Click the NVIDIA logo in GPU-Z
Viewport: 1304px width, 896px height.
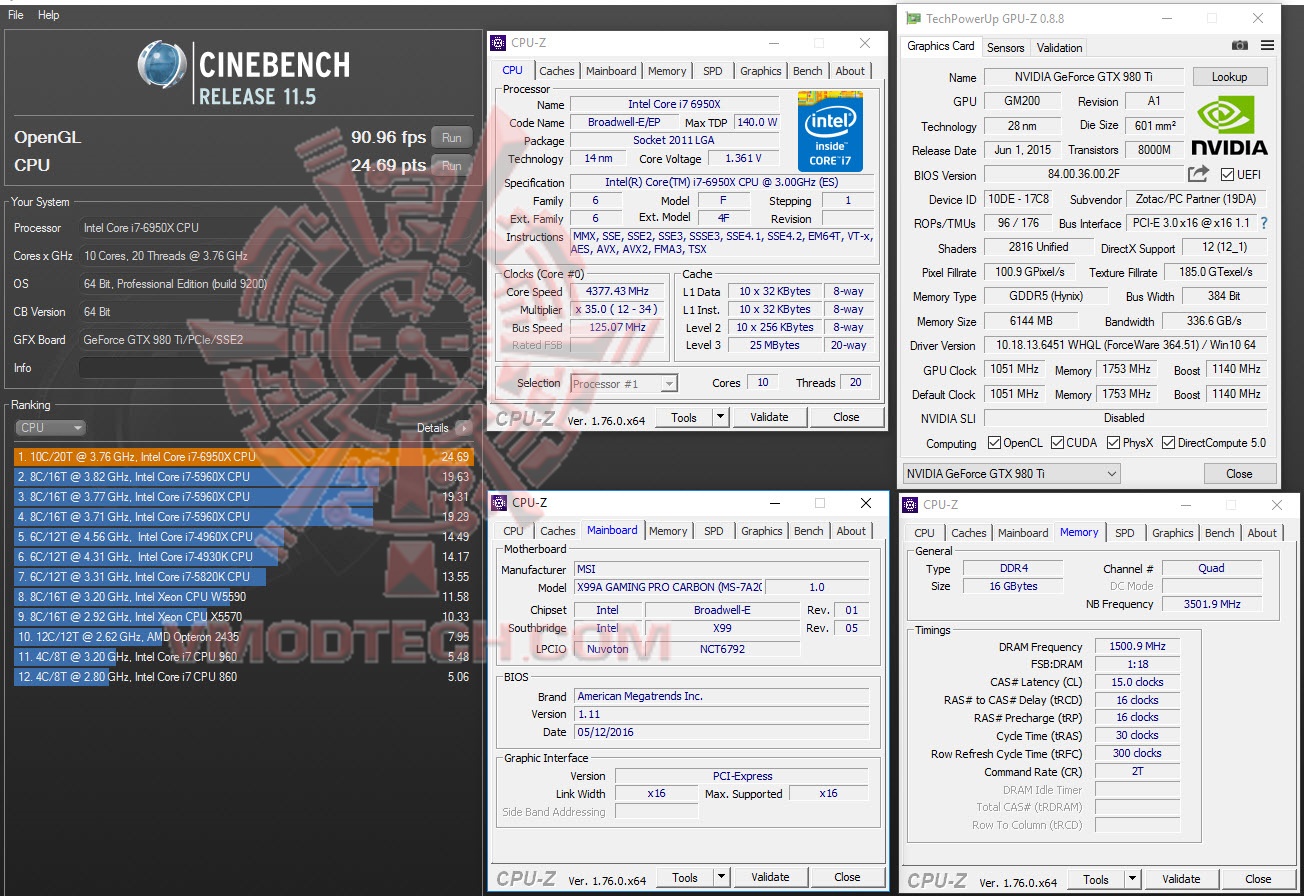[1229, 126]
